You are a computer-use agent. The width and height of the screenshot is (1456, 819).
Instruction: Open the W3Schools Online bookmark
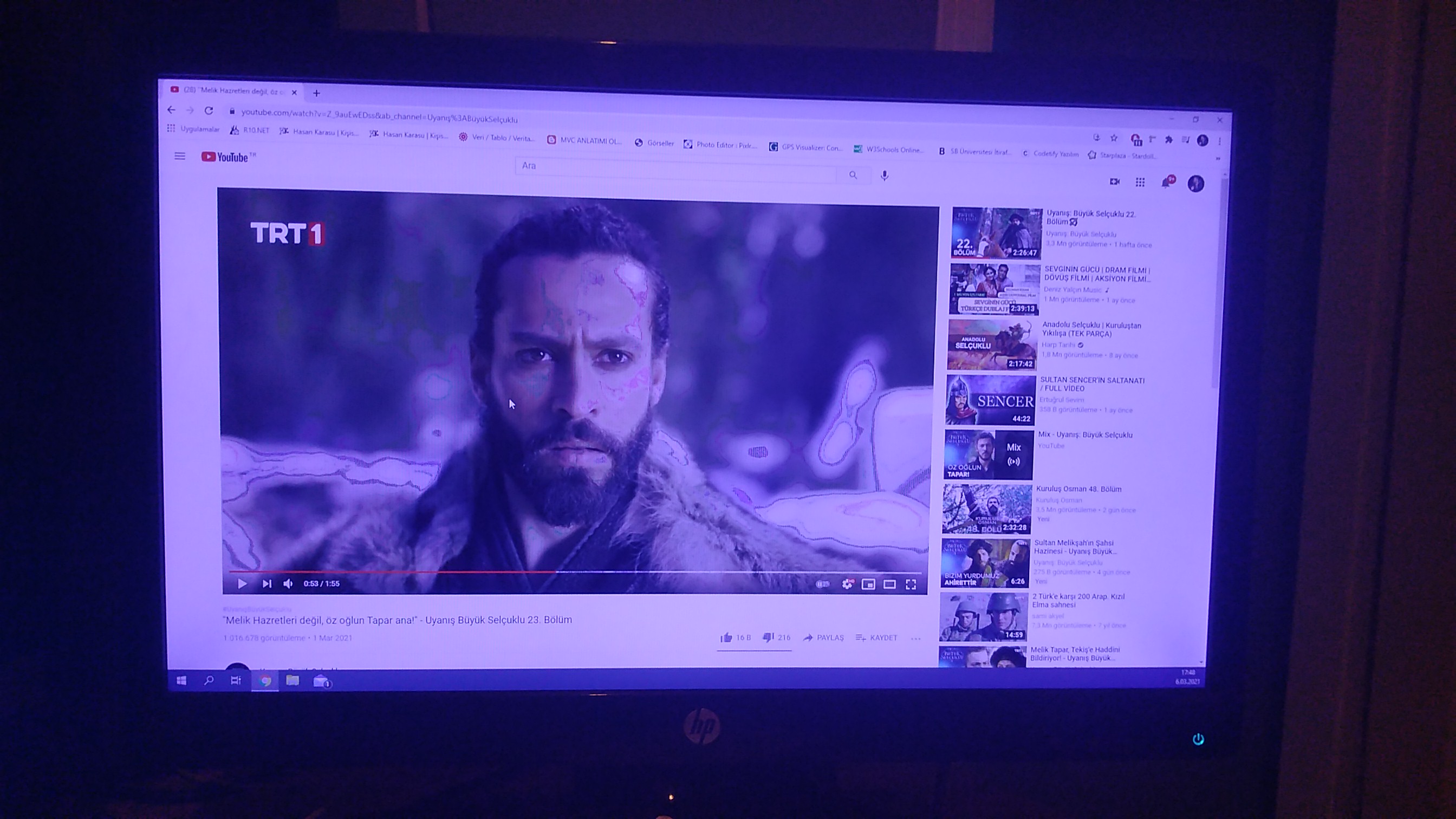888,149
